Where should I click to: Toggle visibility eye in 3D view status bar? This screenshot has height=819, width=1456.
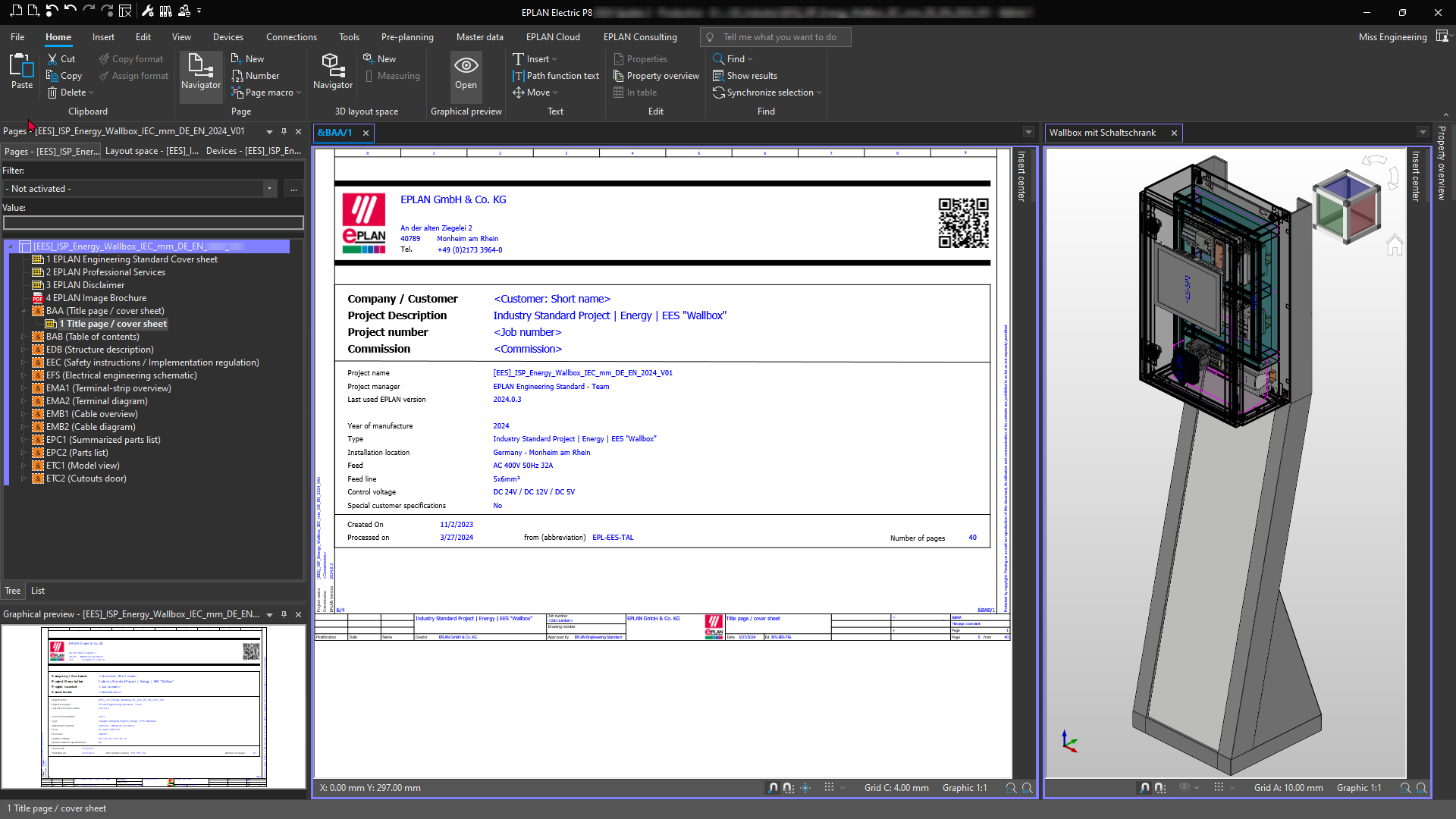coord(1184,788)
